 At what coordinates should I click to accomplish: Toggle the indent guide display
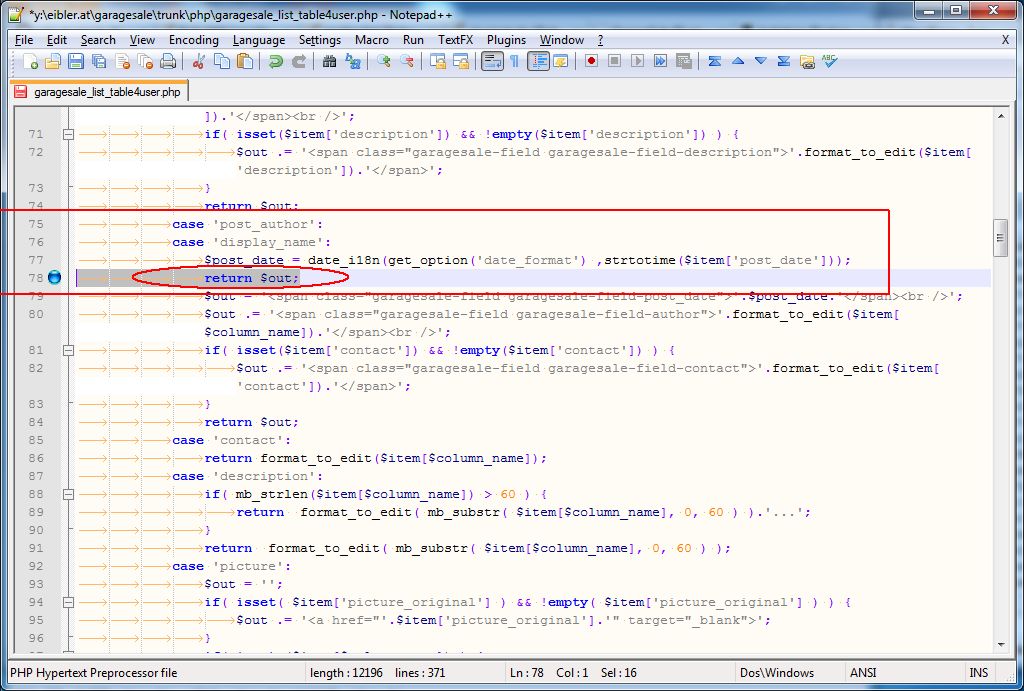(x=538, y=61)
